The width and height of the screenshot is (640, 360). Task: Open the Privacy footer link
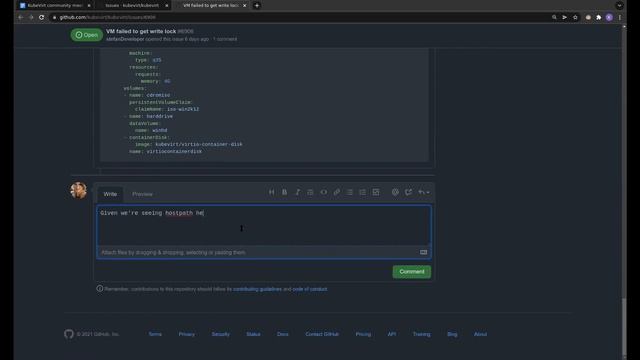[187, 334]
